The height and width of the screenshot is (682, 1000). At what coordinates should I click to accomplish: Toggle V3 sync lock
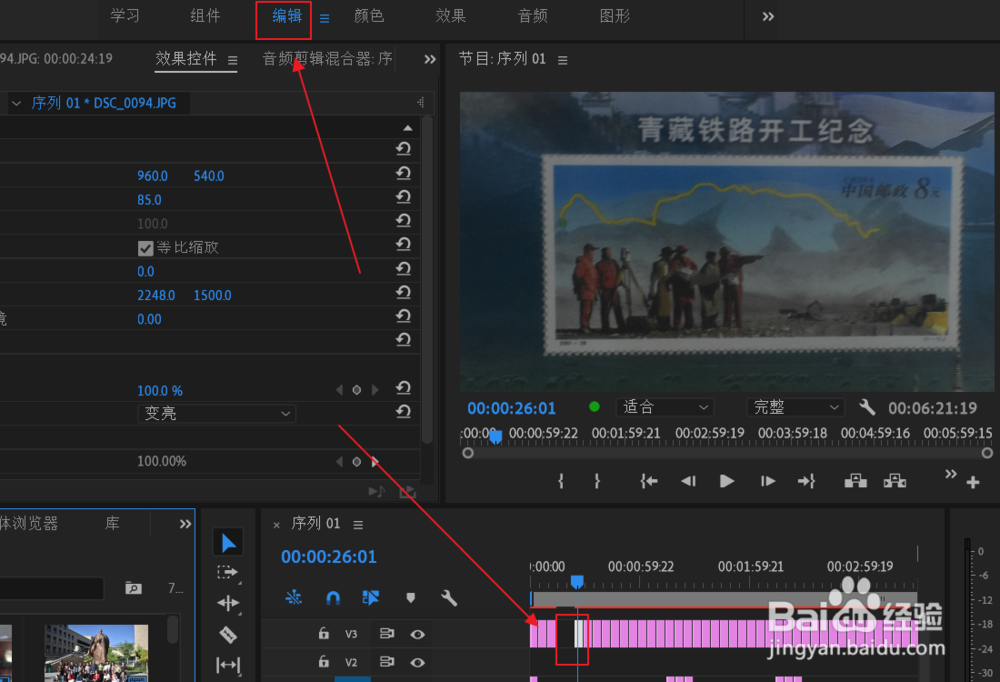386,634
